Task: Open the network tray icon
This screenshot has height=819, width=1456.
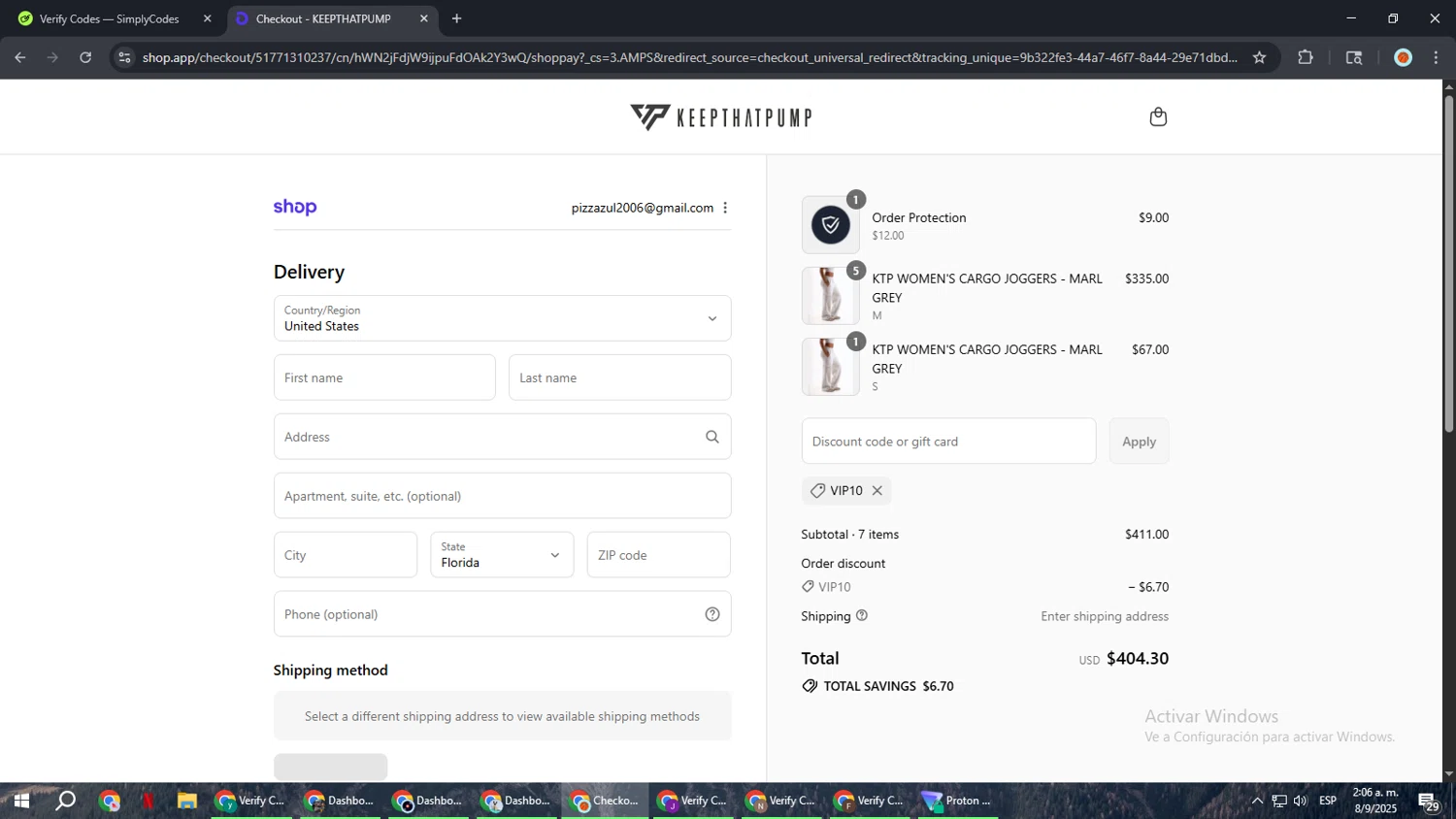Action: 1279,801
